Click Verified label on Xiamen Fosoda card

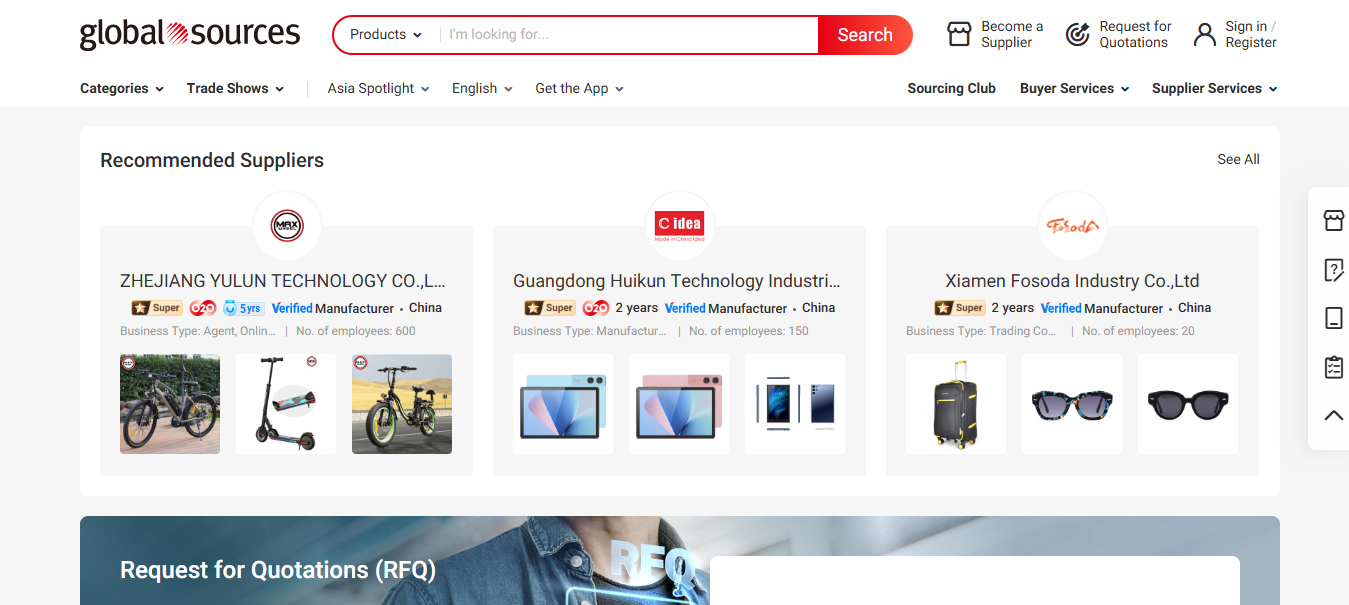pyautogui.click(x=1061, y=308)
